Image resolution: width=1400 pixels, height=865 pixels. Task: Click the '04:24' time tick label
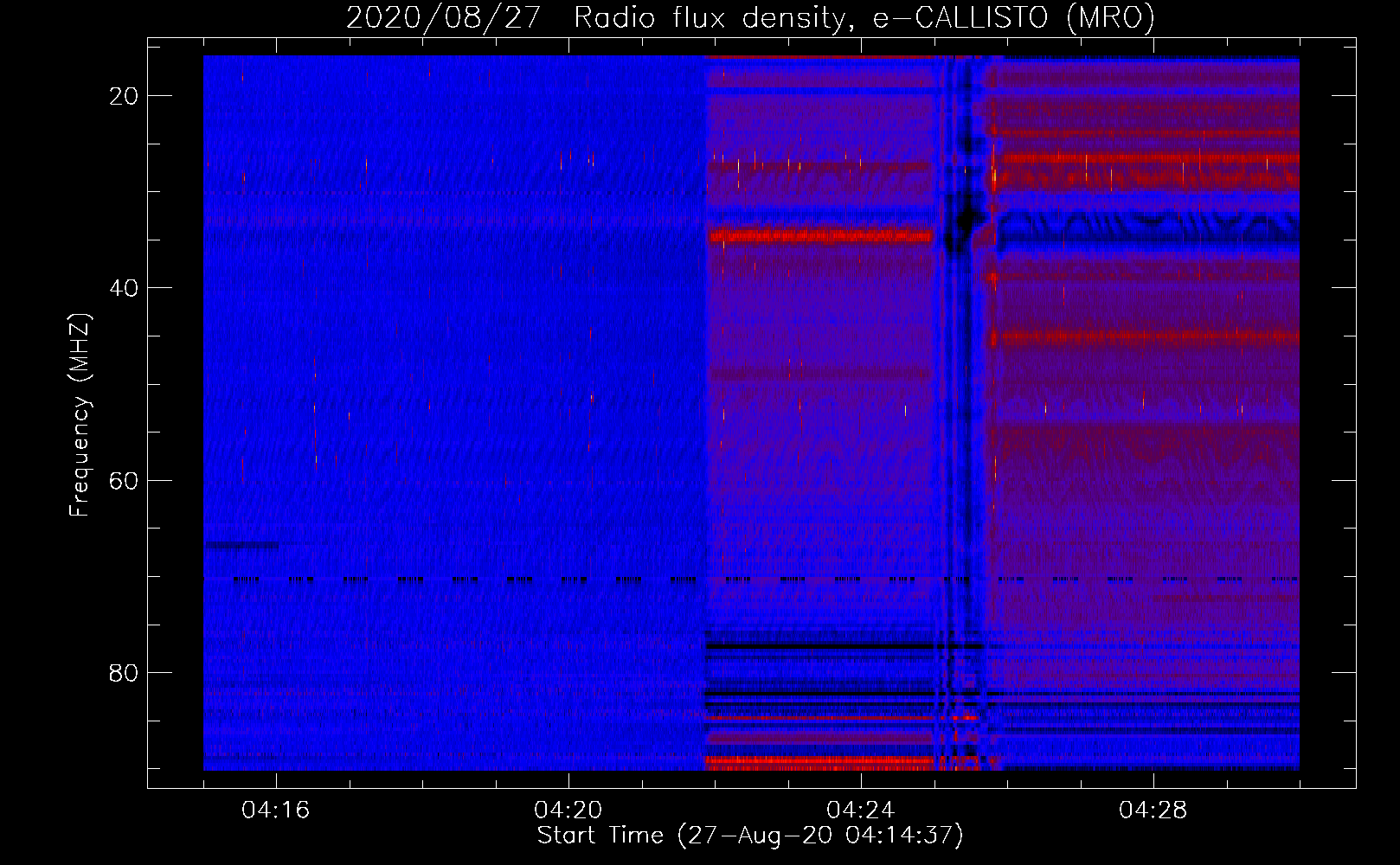pyautogui.click(x=861, y=811)
